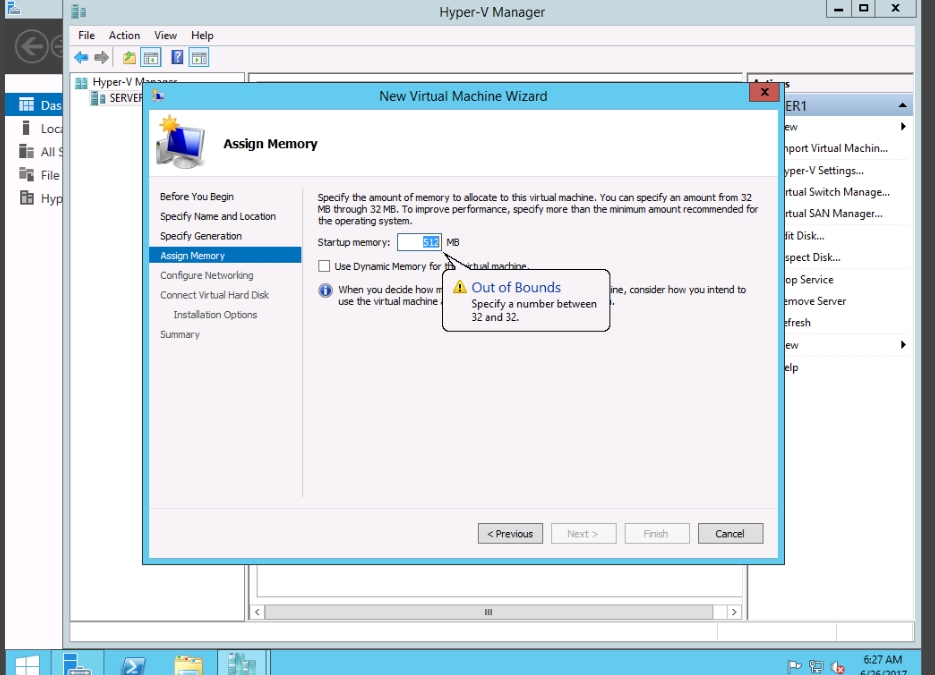Image resolution: width=935 pixels, height=675 pixels.
Task: Collapse the server section in Actions pane
Action: coord(902,106)
